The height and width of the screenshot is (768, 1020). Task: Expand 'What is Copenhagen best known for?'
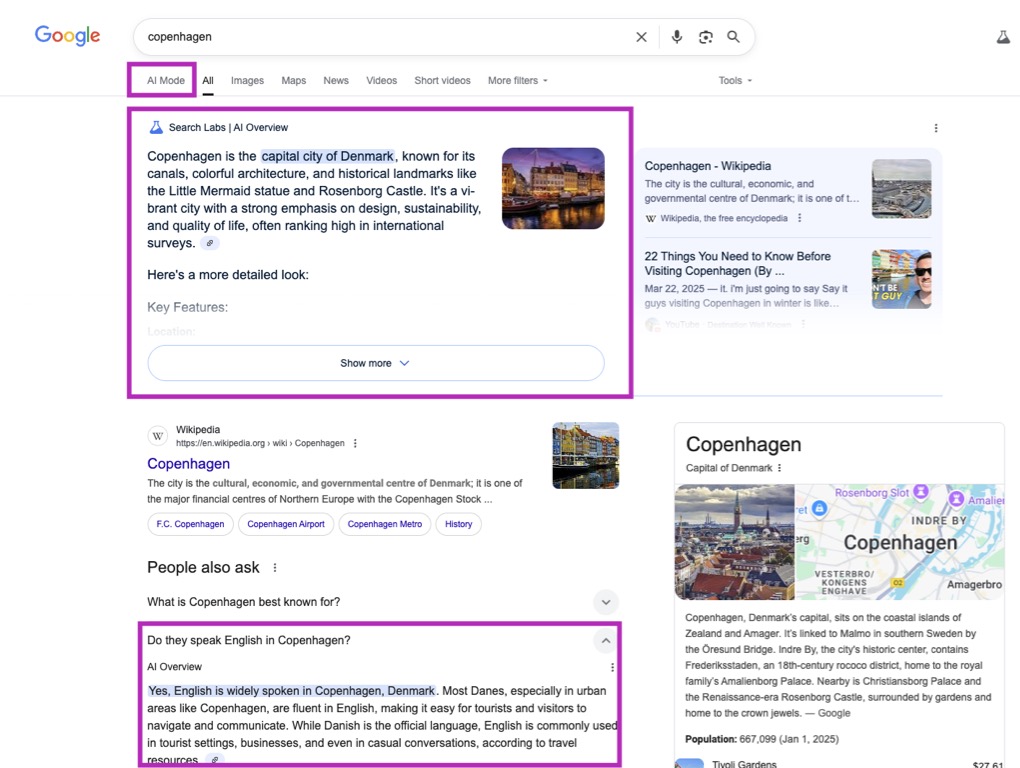point(382,602)
